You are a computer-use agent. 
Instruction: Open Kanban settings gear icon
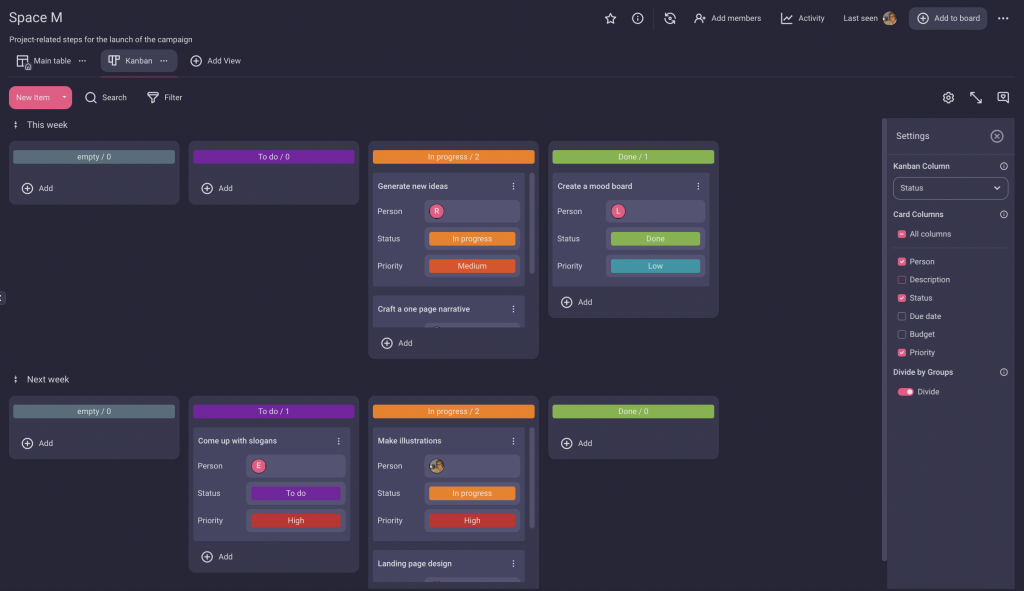948,98
